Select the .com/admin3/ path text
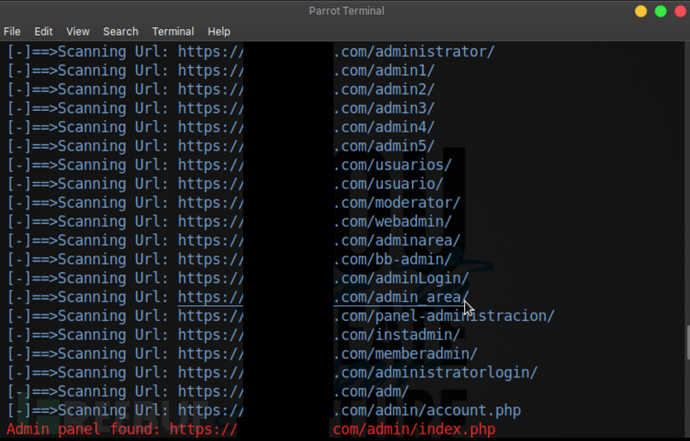690x441 pixels. [384, 108]
